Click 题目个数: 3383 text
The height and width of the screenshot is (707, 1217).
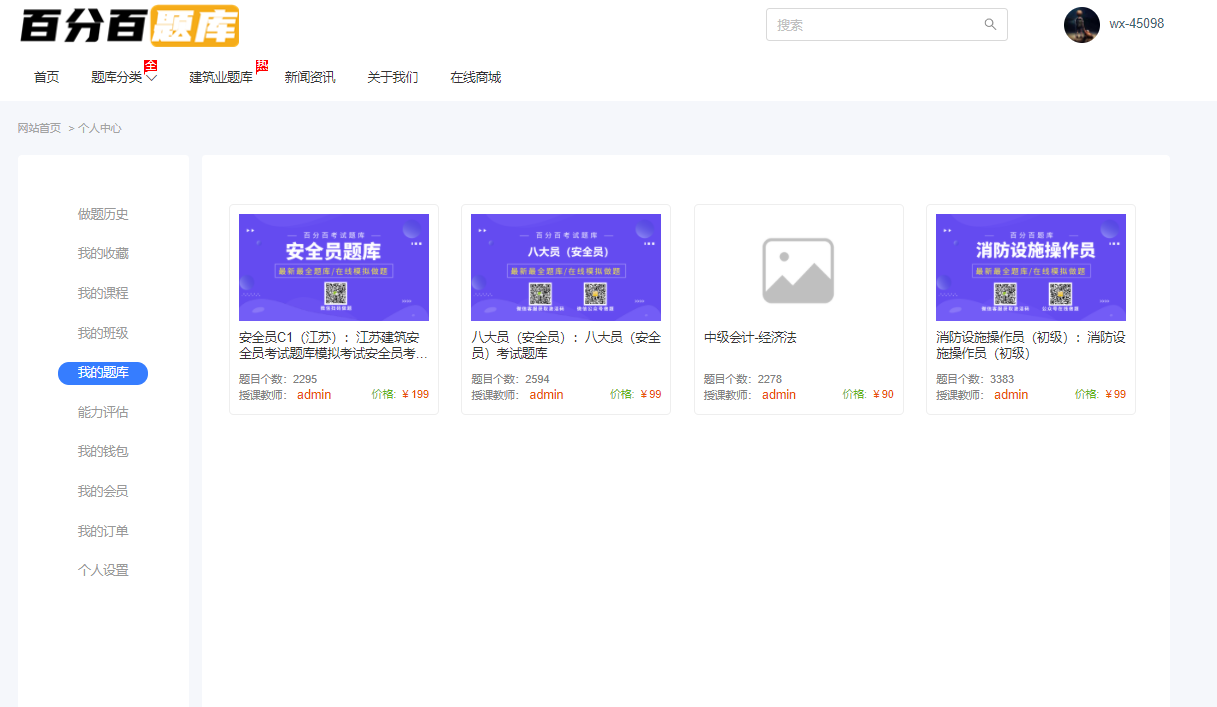(975, 379)
